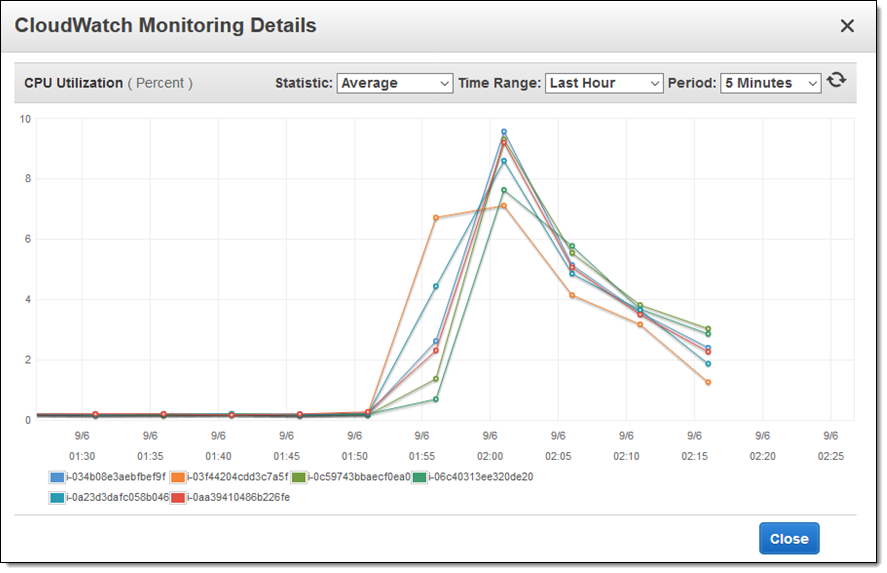The height and width of the screenshot is (573, 887).
Task: Open the Statistic dropdown showing Average
Action: pos(395,83)
